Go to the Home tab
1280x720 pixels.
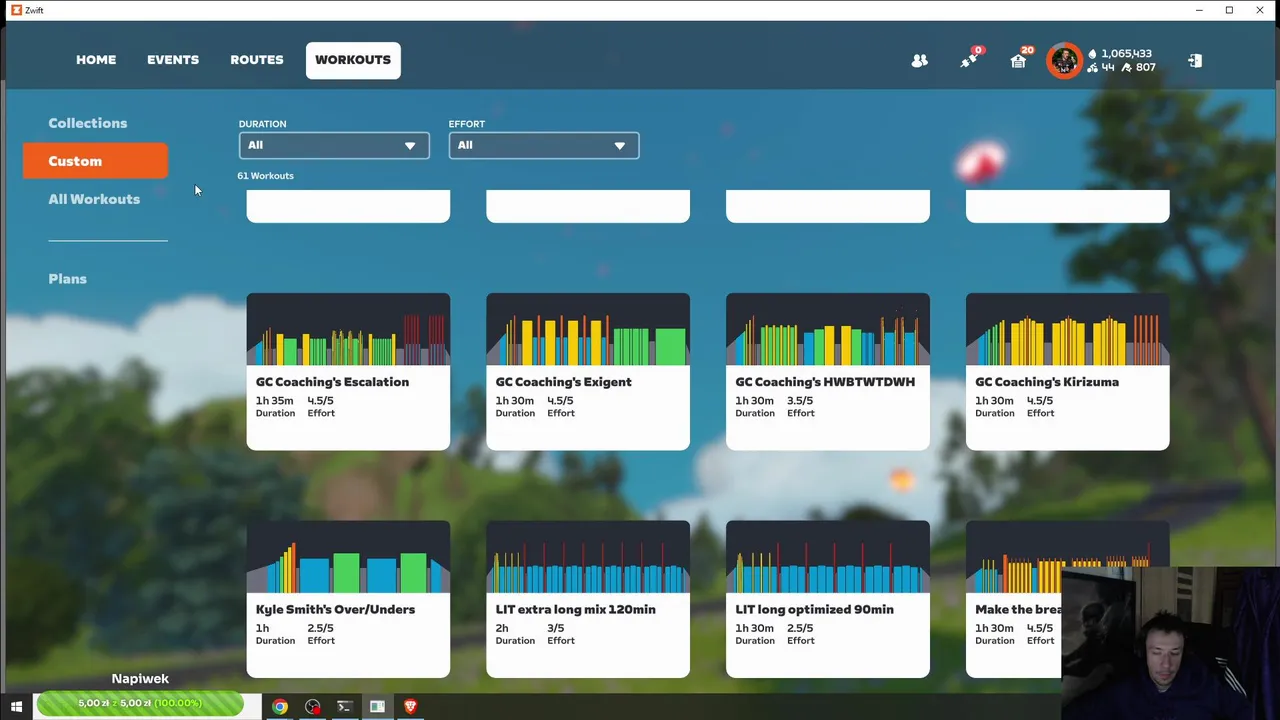(96, 60)
